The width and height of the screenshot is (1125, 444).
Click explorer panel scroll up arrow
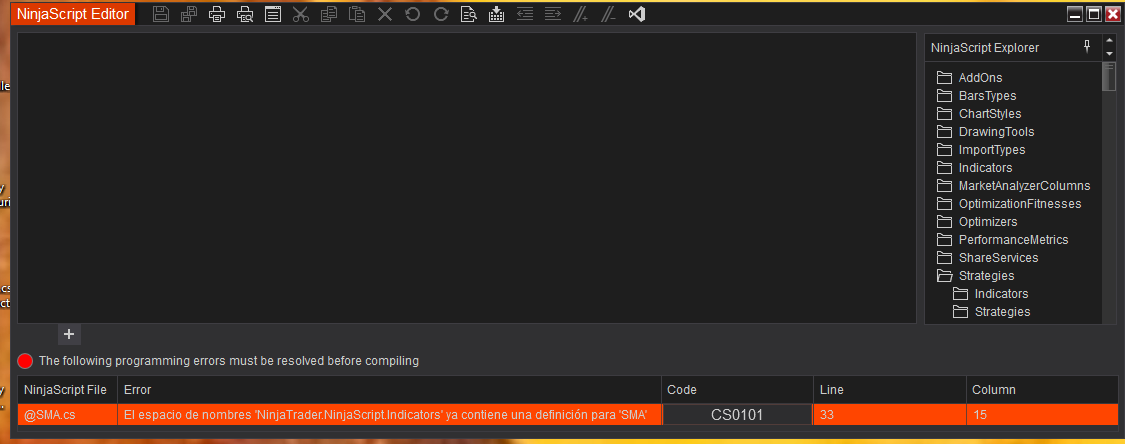click(x=1109, y=40)
